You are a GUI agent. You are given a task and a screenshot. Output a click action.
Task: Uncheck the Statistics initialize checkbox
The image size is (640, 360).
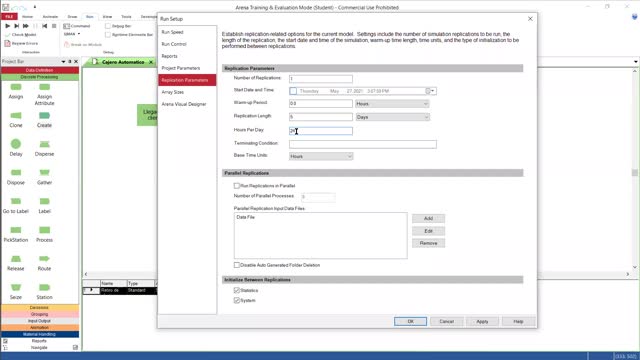(237, 290)
